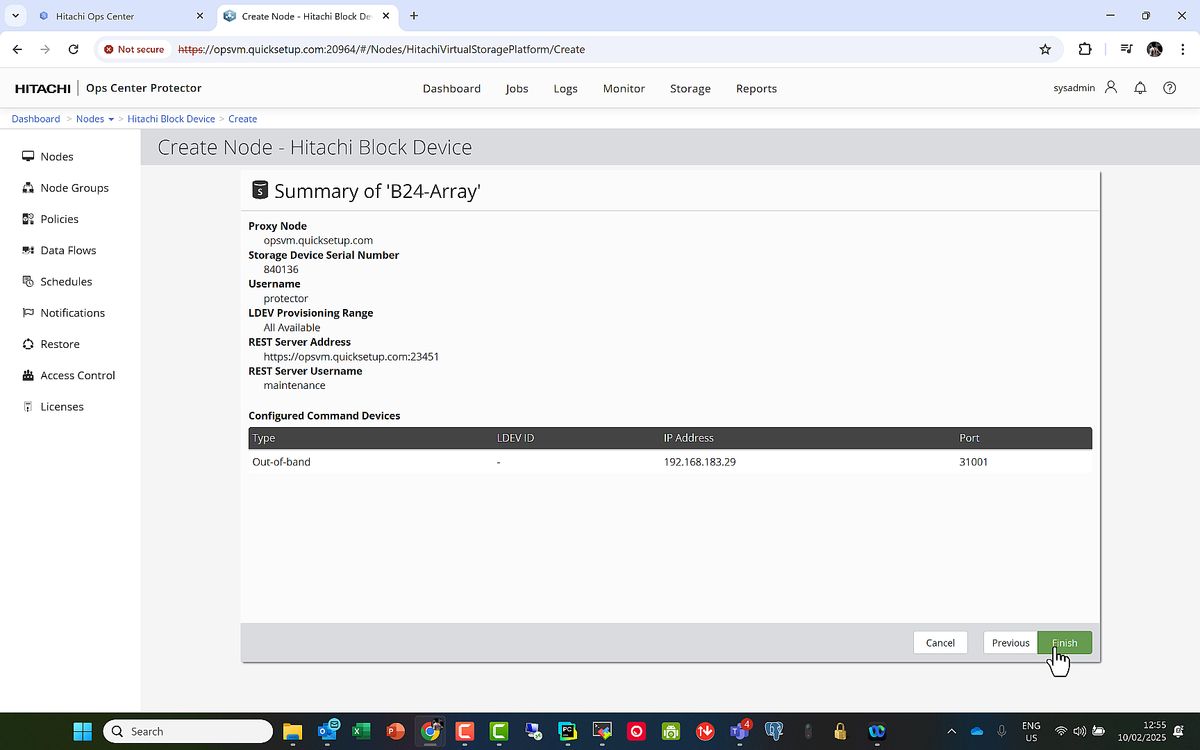The width and height of the screenshot is (1200, 750).
Task: Focus the browser address bar URL
Action: (x=381, y=49)
